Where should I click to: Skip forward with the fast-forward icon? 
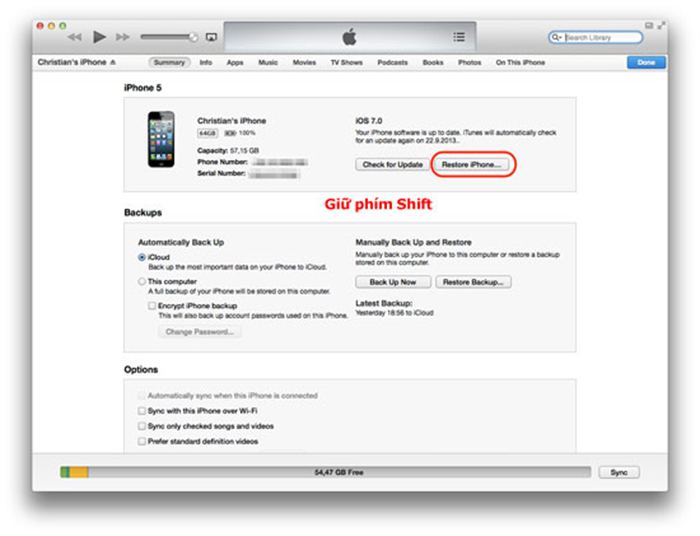(123, 37)
